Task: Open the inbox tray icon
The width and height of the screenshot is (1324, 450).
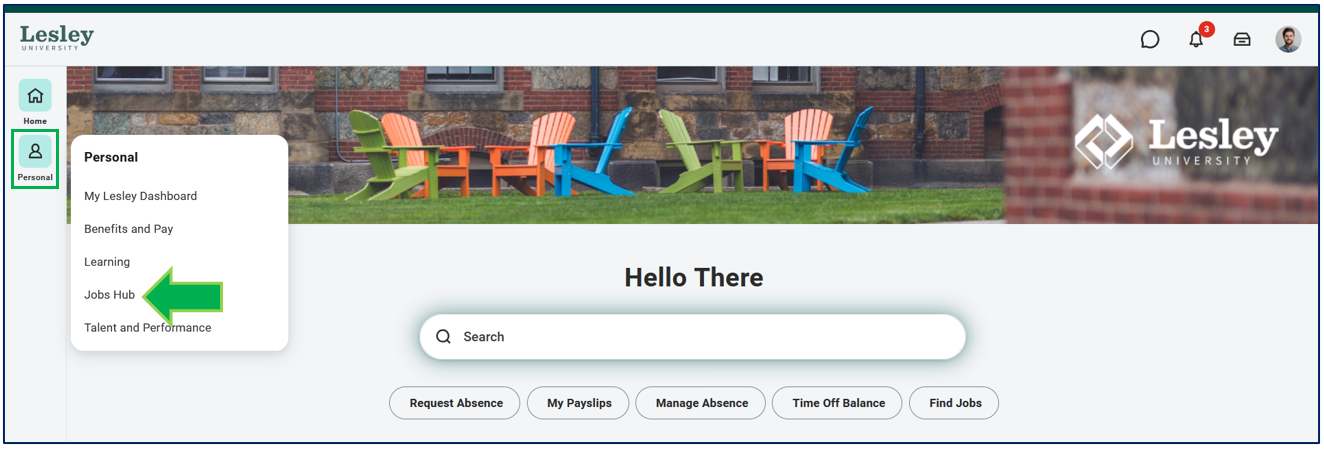Action: point(1242,39)
